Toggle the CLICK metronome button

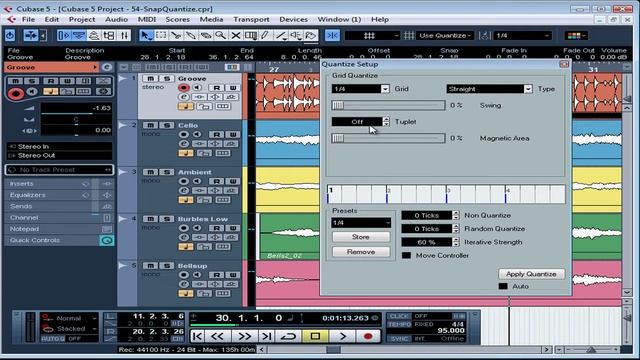click(x=398, y=316)
